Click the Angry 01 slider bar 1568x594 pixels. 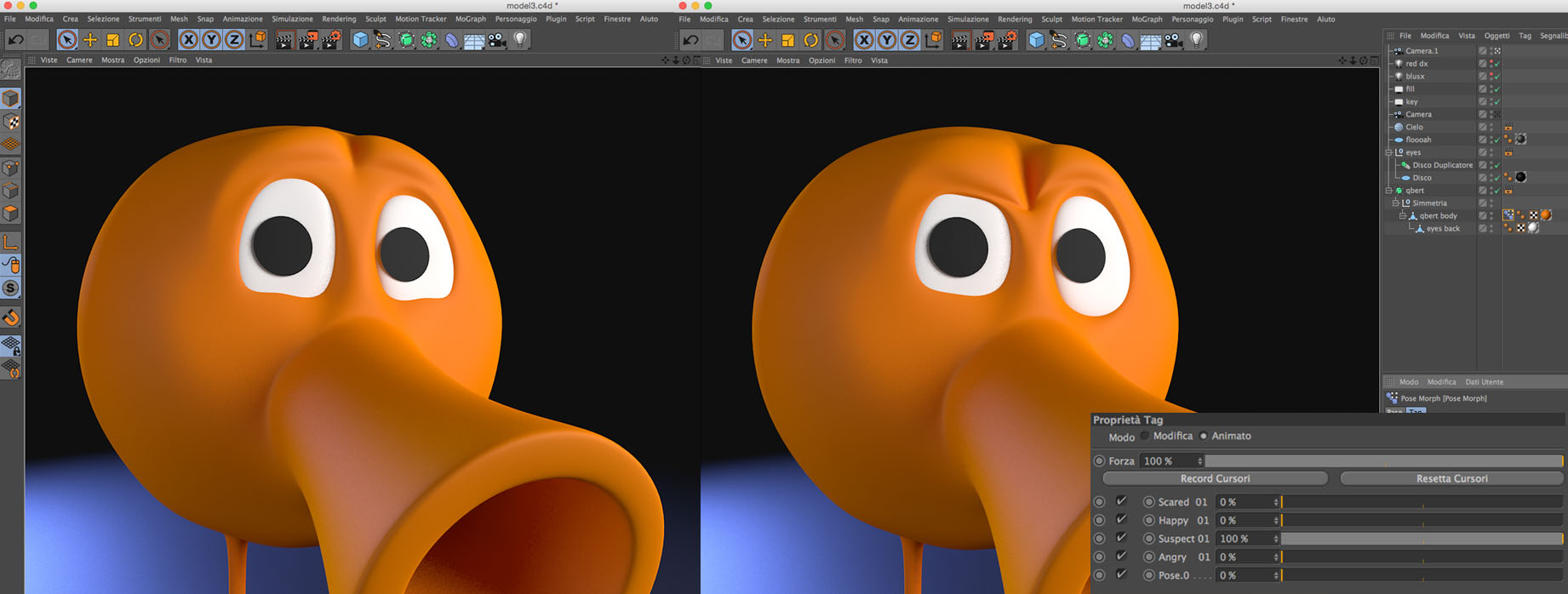coord(1422,557)
